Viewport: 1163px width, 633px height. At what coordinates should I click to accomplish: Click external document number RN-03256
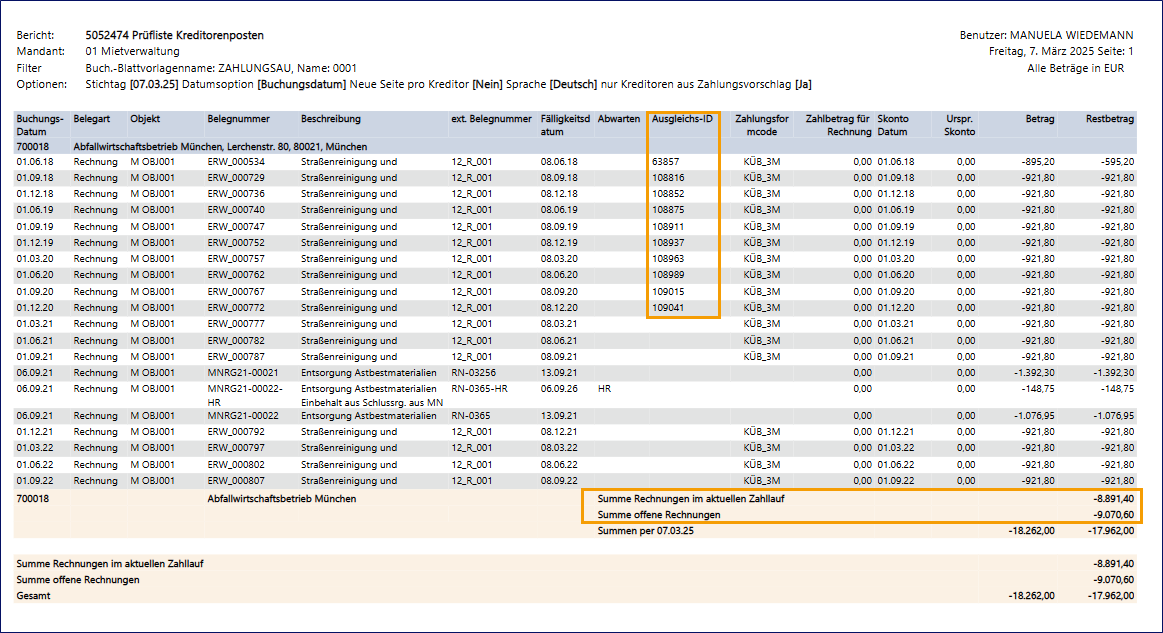(x=474, y=372)
